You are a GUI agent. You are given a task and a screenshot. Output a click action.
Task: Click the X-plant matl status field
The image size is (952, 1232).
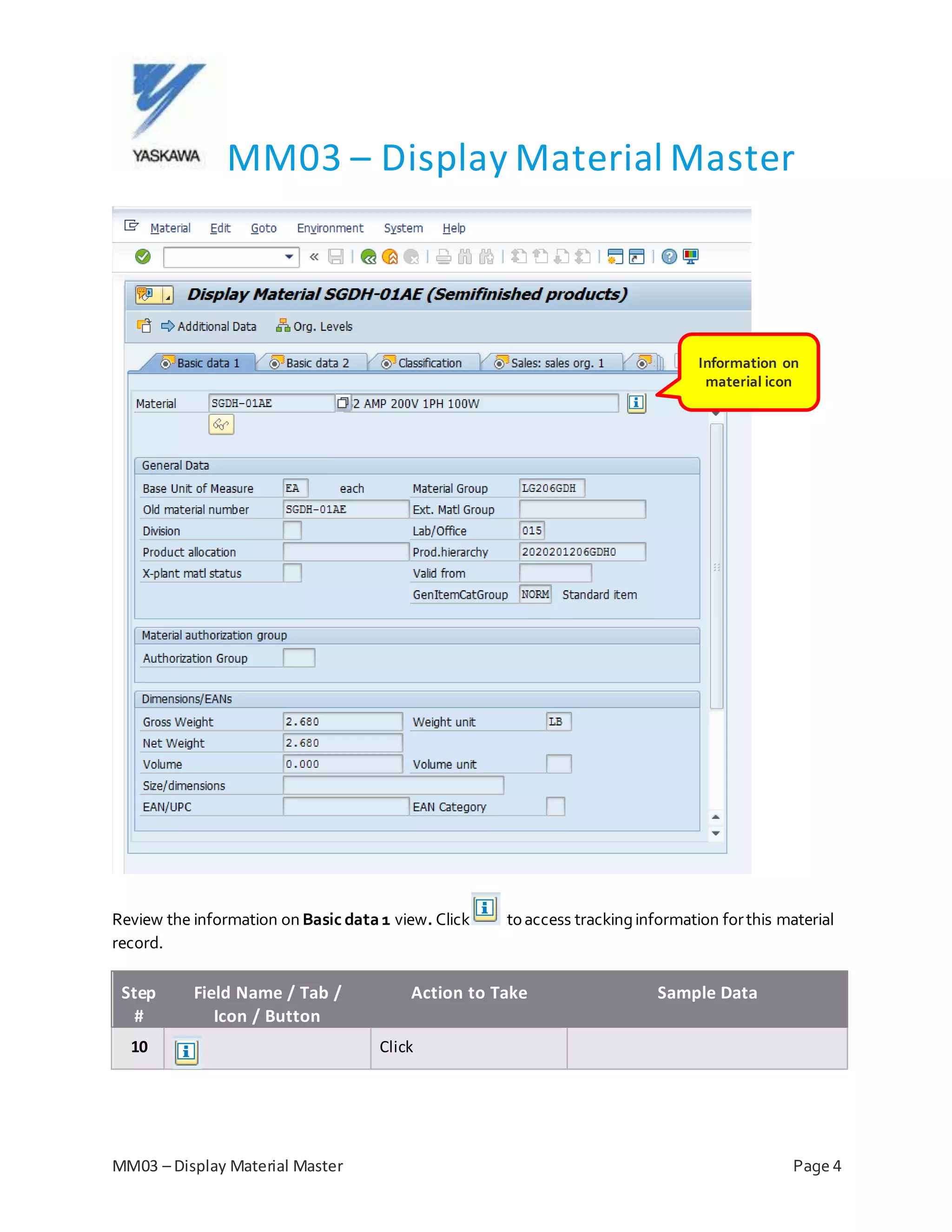pyautogui.click(x=292, y=573)
